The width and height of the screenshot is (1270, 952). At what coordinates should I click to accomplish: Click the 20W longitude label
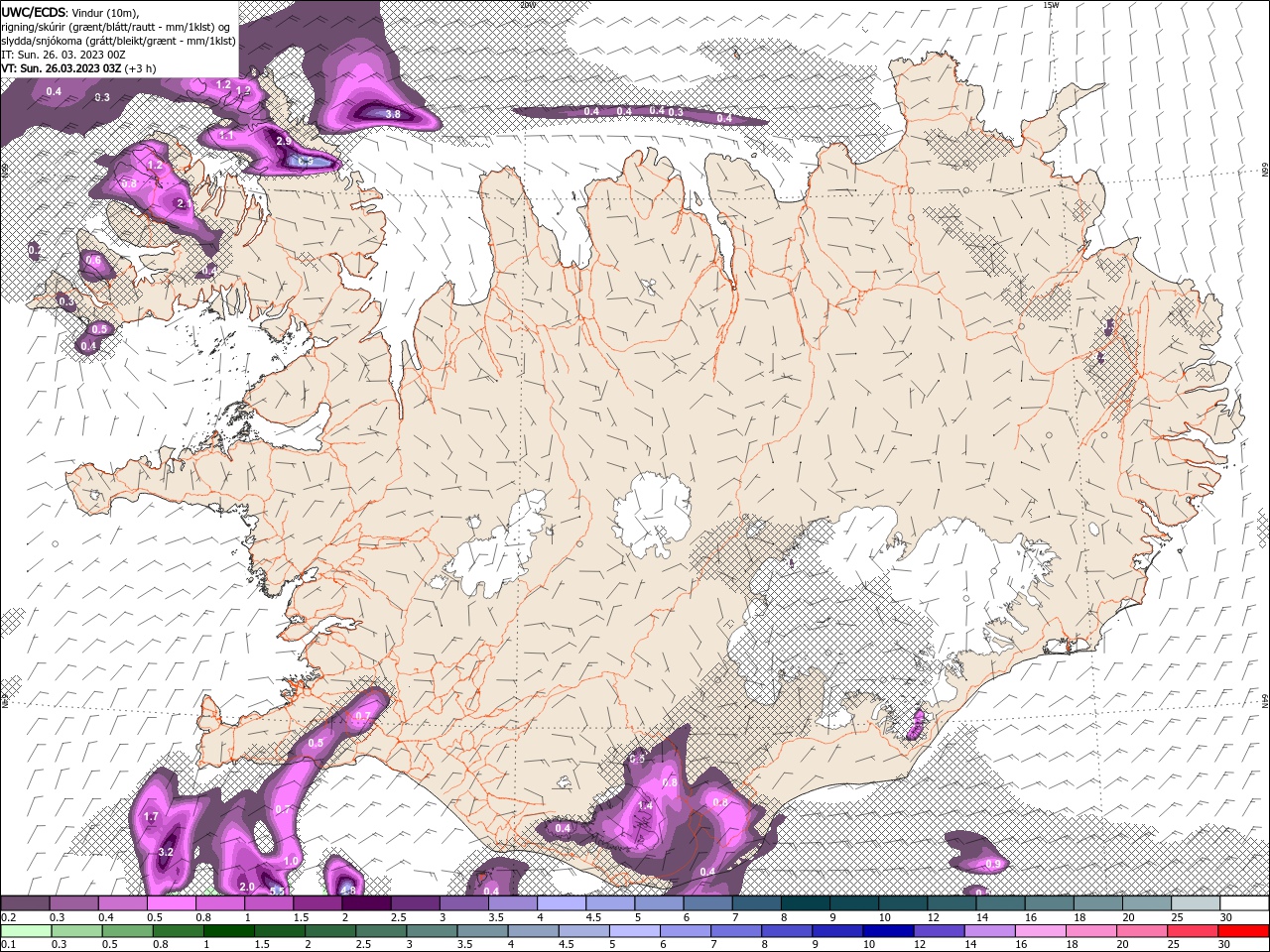coord(527,5)
